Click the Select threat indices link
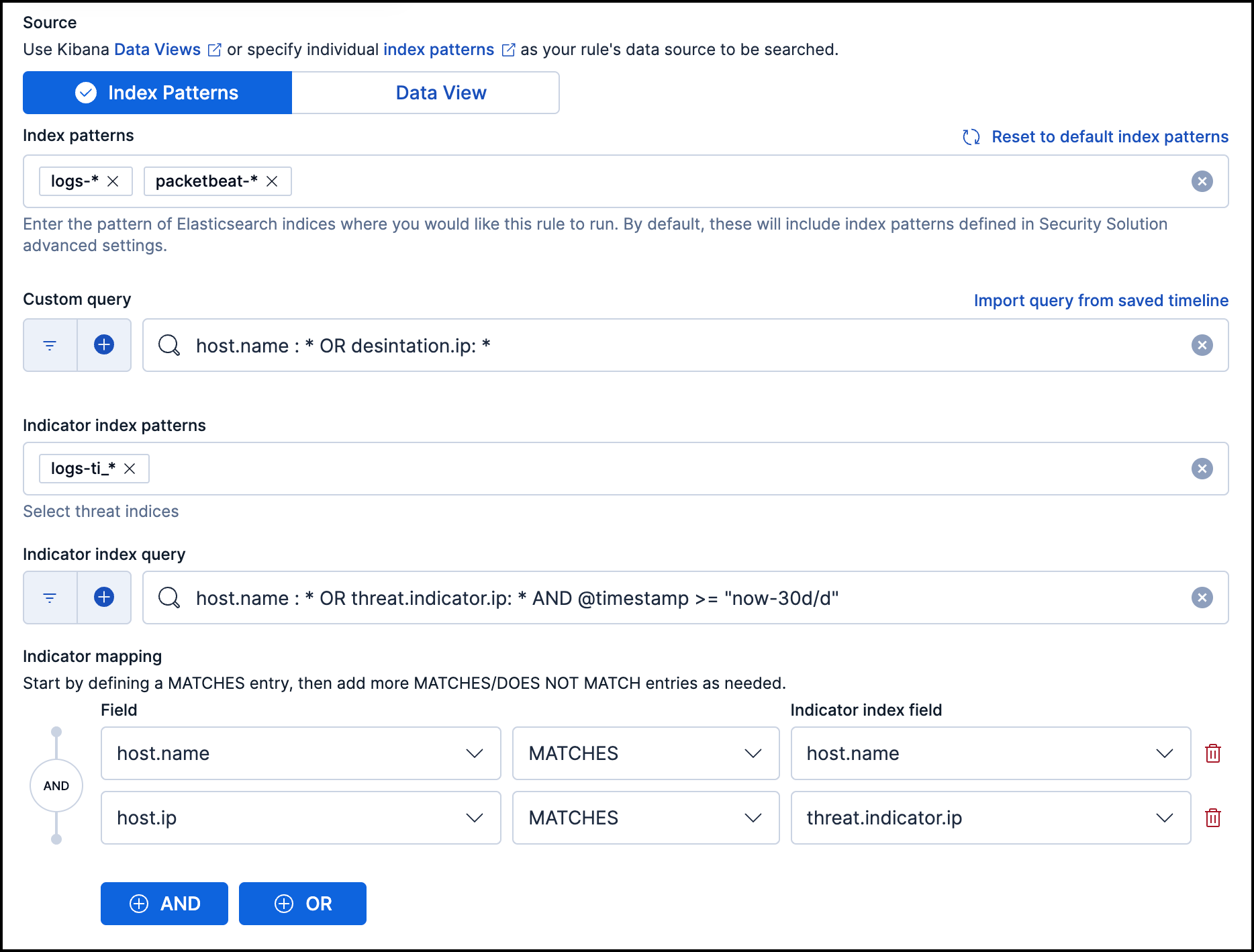The image size is (1254, 952). tap(101, 511)
